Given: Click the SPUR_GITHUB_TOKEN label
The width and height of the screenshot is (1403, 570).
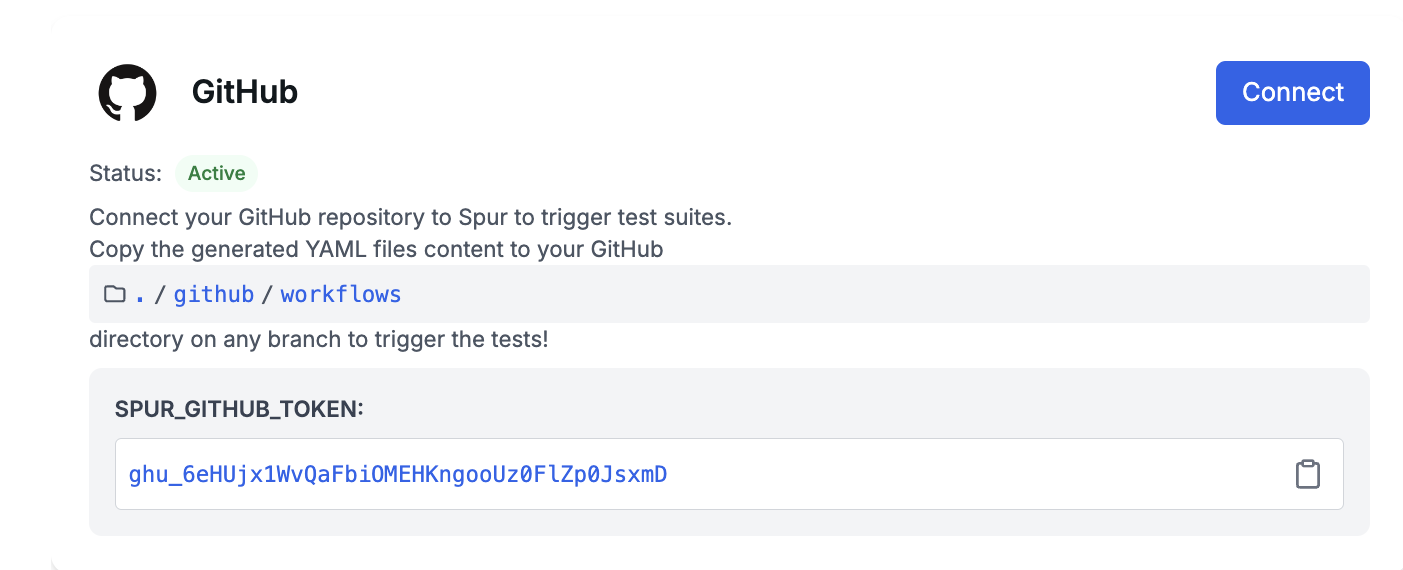Looking at the screenshot, I should 239,409.
